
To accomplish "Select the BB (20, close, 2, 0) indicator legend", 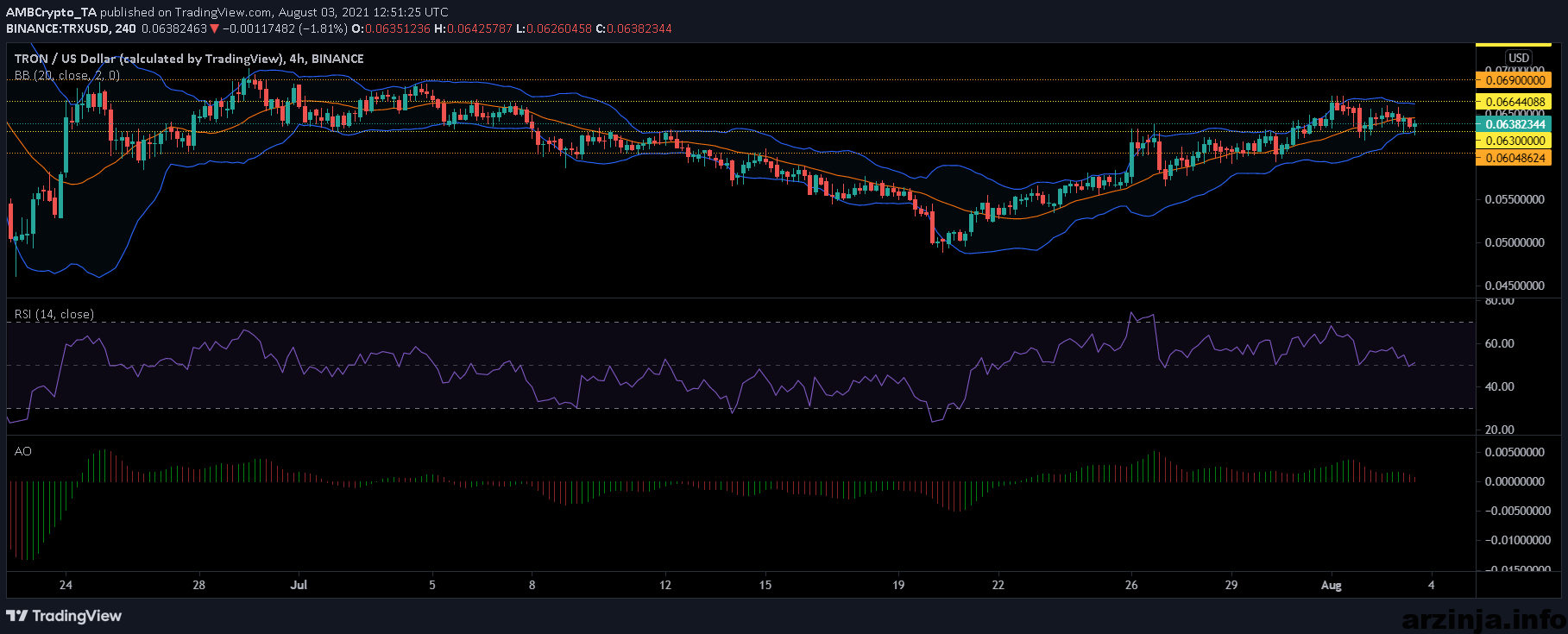I will click(x=66, y=75).
